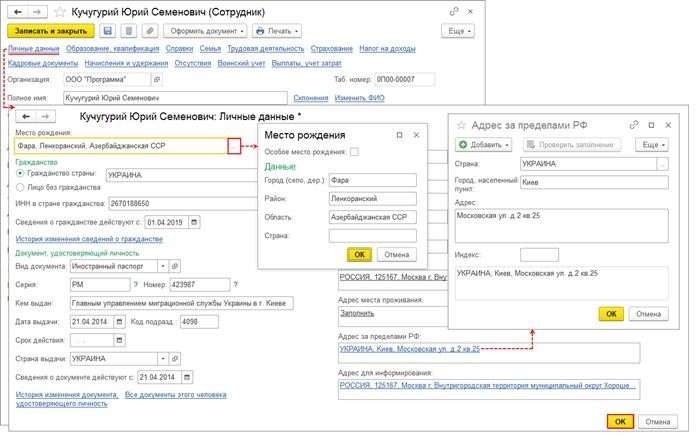Open calendar for Дата выдачи field
Image resolution: width=700 pixels, height=441 pixels.
(119, 321)
